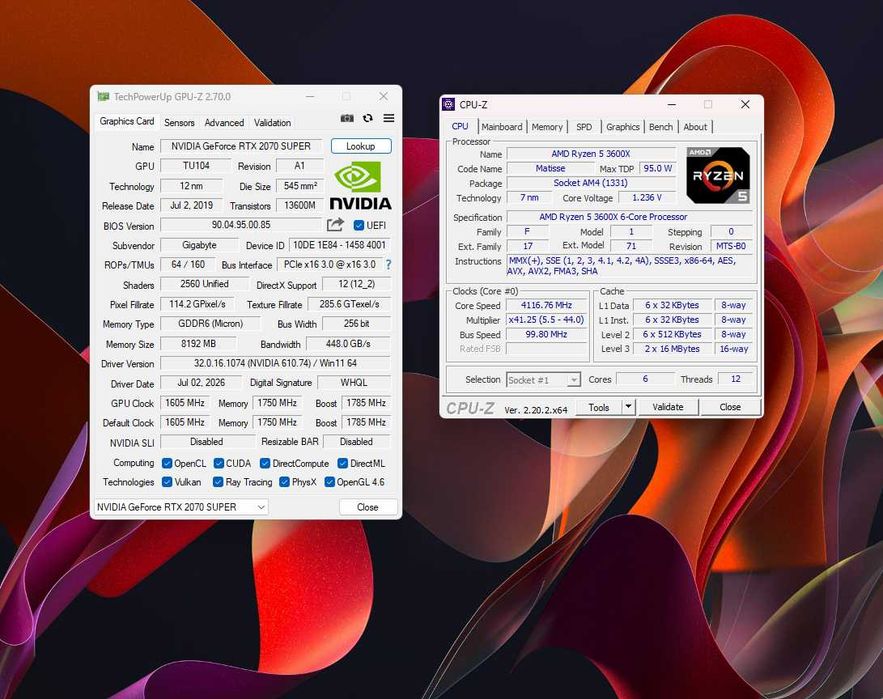Click the BIOS export share icon
The width and height of the screenshot is (883, 699).
pyautogui.click(x=335, y=225)
